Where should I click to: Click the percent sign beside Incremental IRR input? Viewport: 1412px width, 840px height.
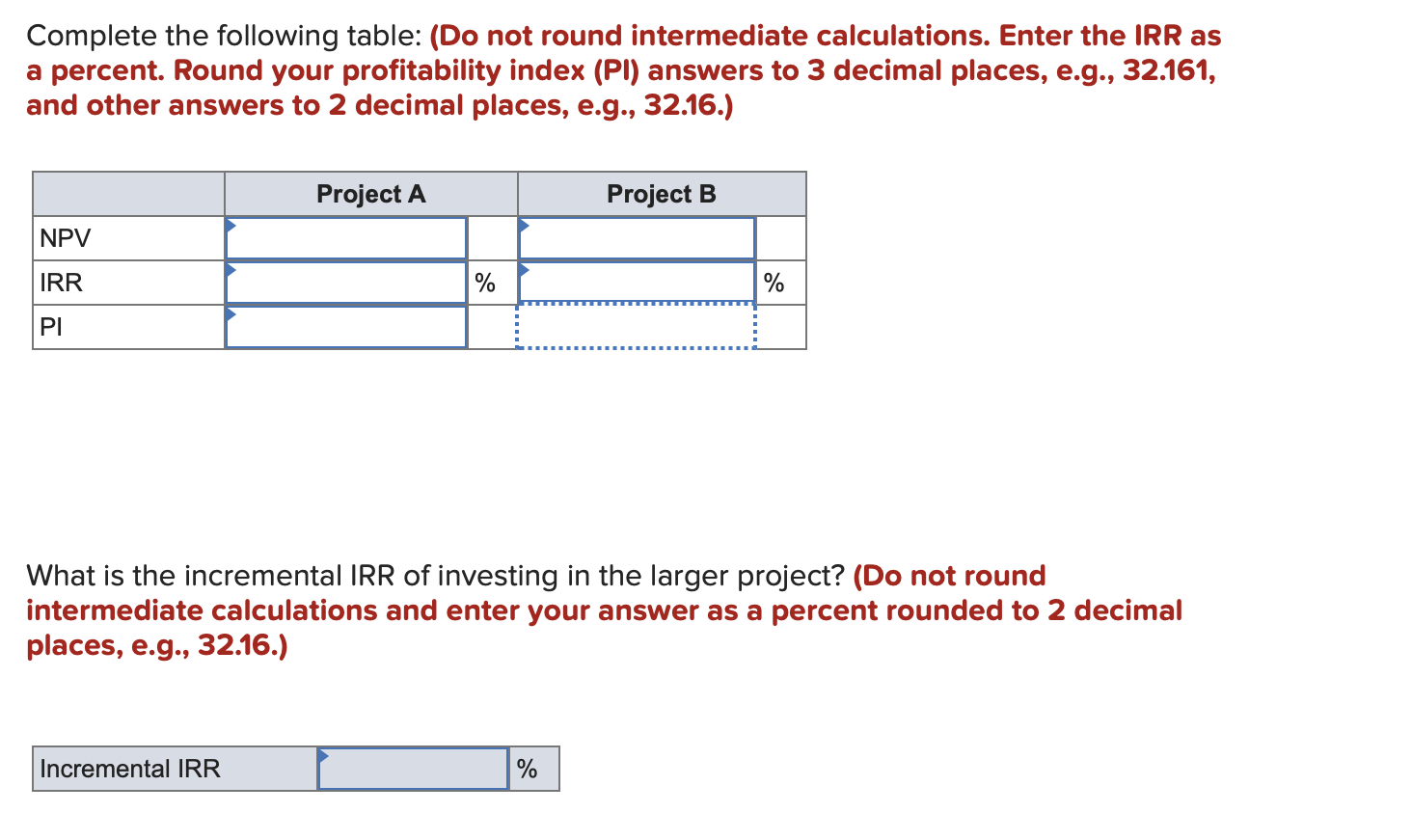pyautogui.click(x=526, y=769)
